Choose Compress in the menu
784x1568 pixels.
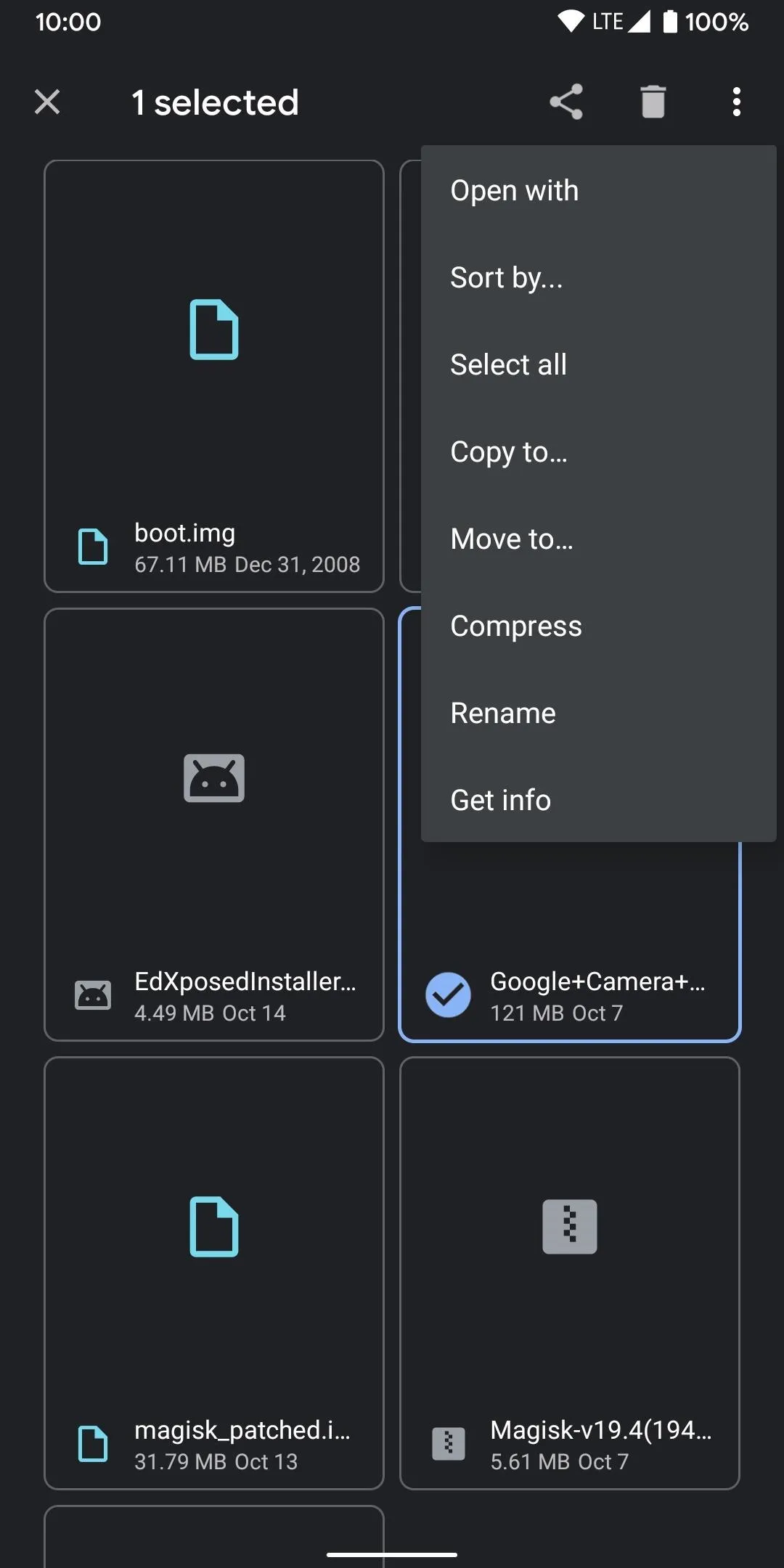pyautogui.click(x=599, y=626)
